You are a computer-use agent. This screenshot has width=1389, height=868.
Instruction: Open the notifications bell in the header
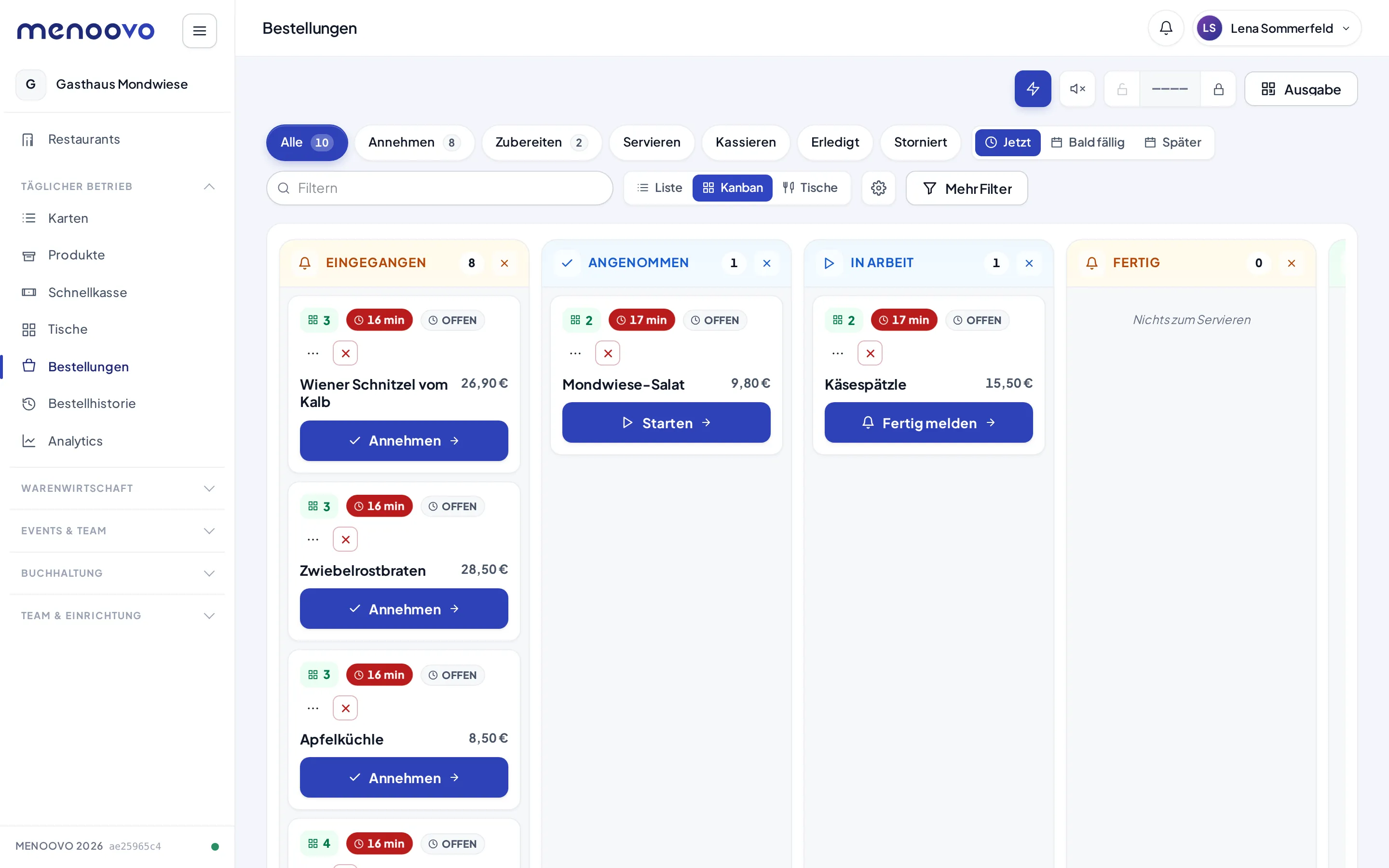[x=1165, y=28]
